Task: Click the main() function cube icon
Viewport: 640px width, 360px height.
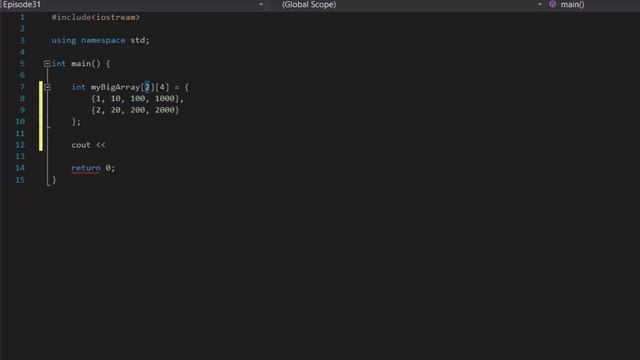Action: pyautogui.click(x=552, y=4)
